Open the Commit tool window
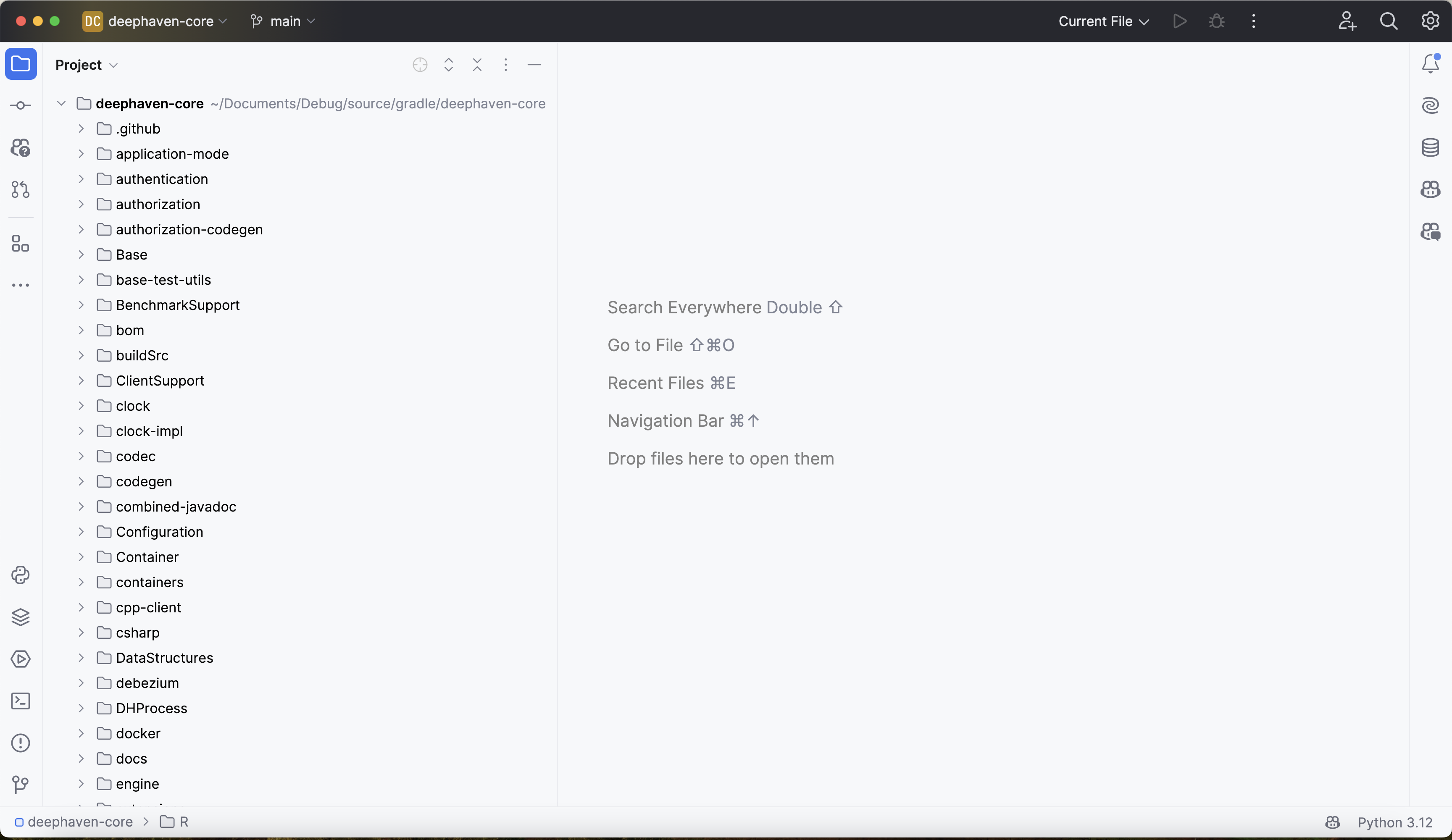The width and height of the screenshot is (1452, 840). tap(21, 105)
